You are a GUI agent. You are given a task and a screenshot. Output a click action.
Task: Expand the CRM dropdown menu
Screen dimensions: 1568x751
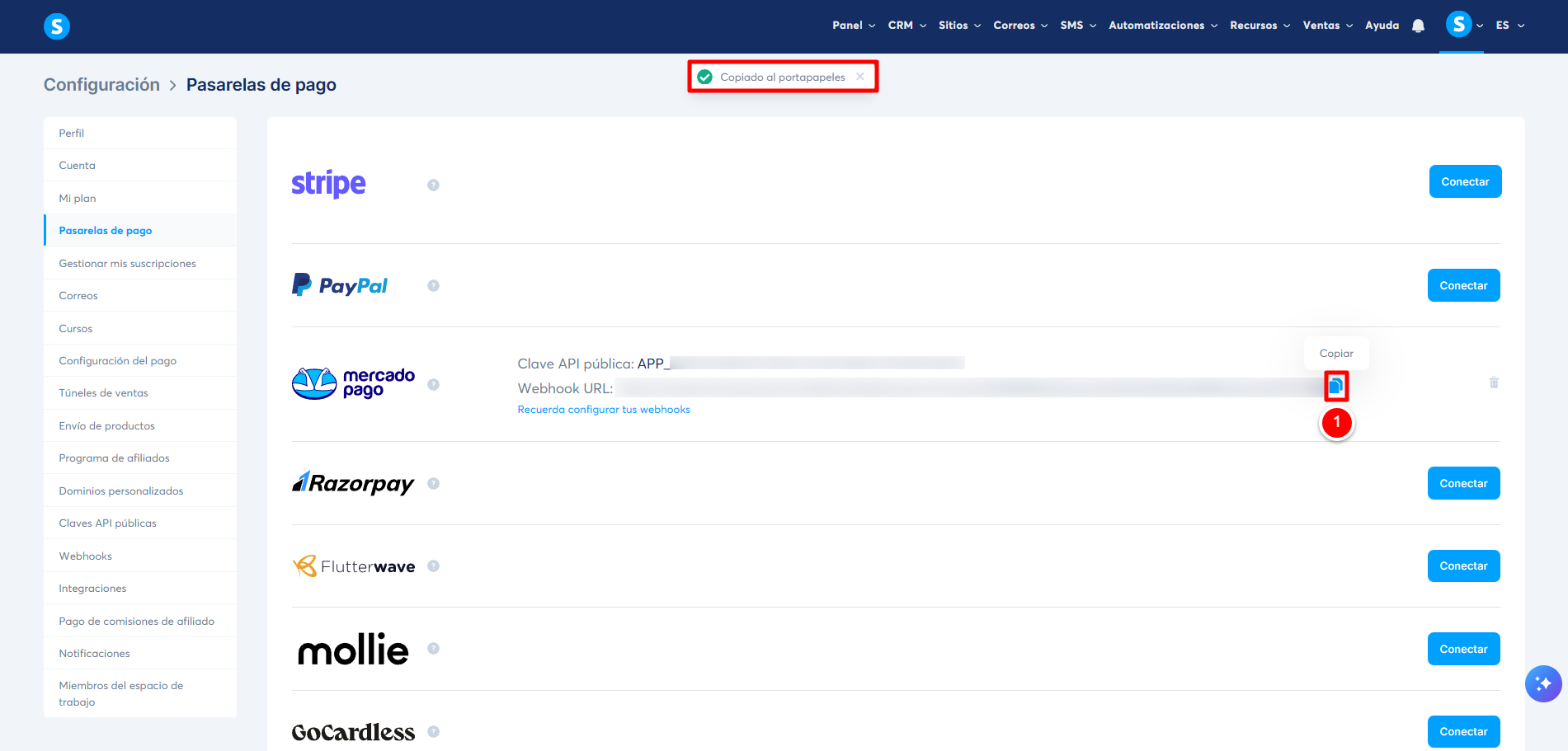click(907, 26)
